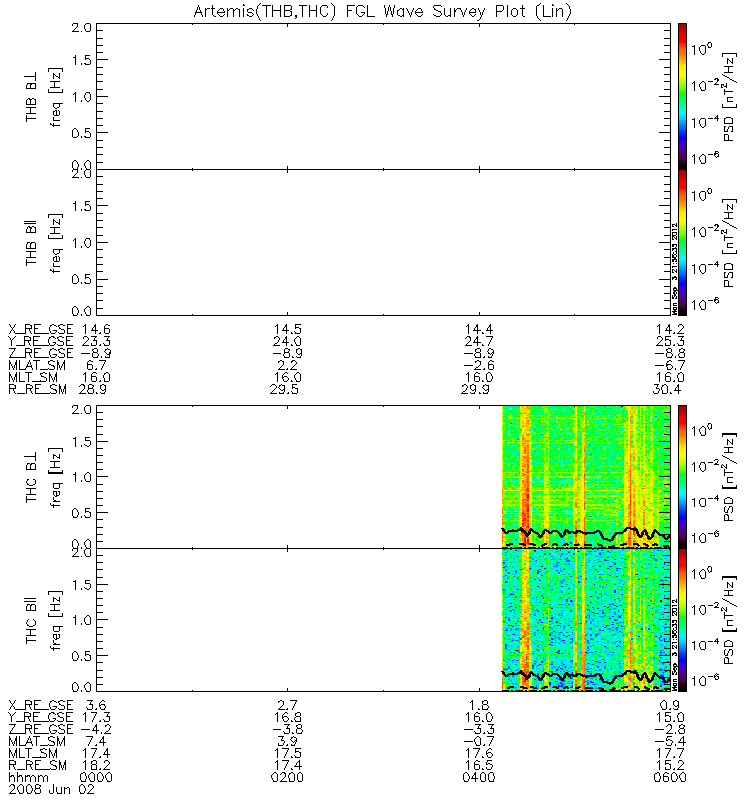Click the MLT_SM value 17.6
This screenshot has width=750, height=800.
tap(479, 754)
